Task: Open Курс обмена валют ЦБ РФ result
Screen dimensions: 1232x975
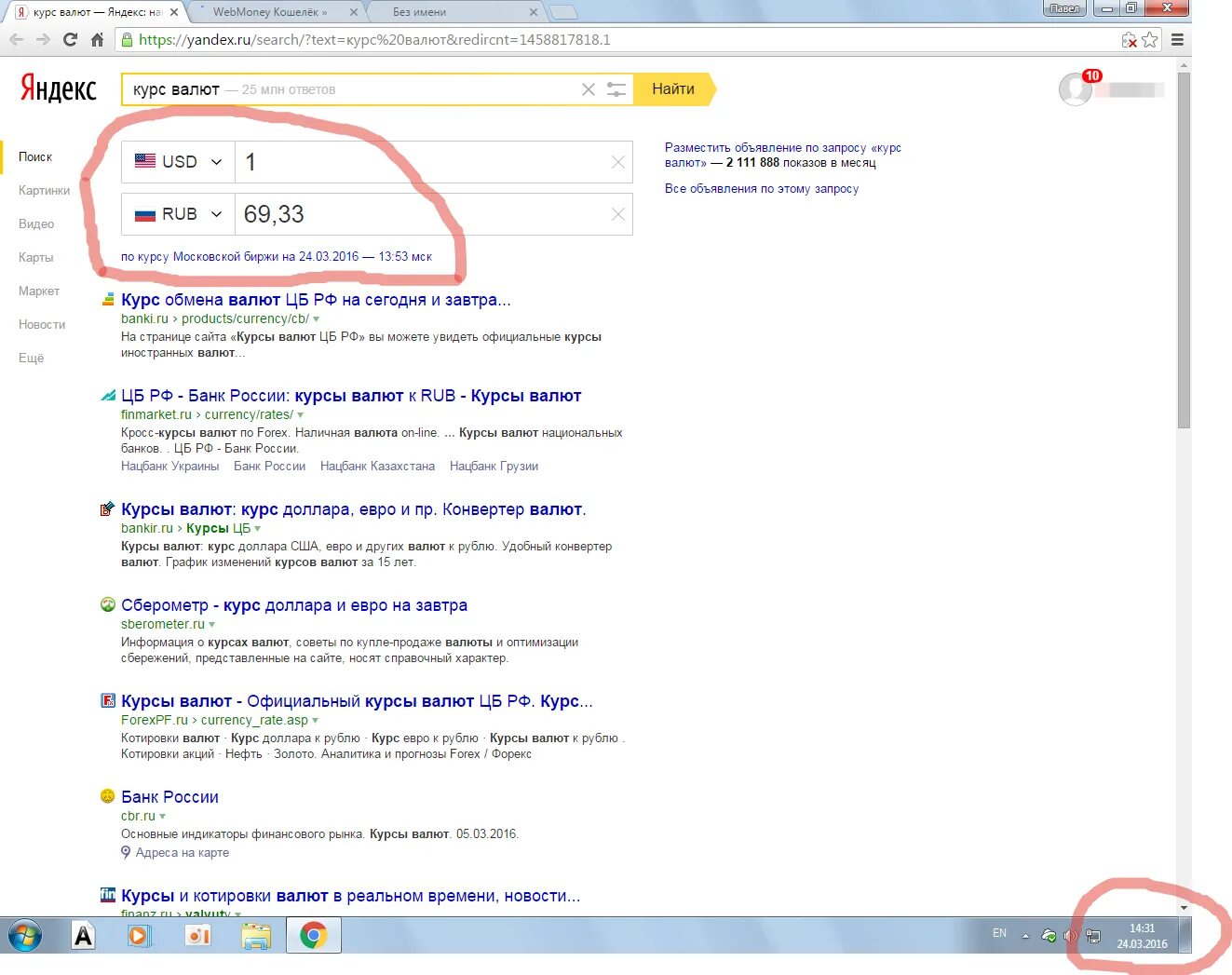Action: pos(316,300)
